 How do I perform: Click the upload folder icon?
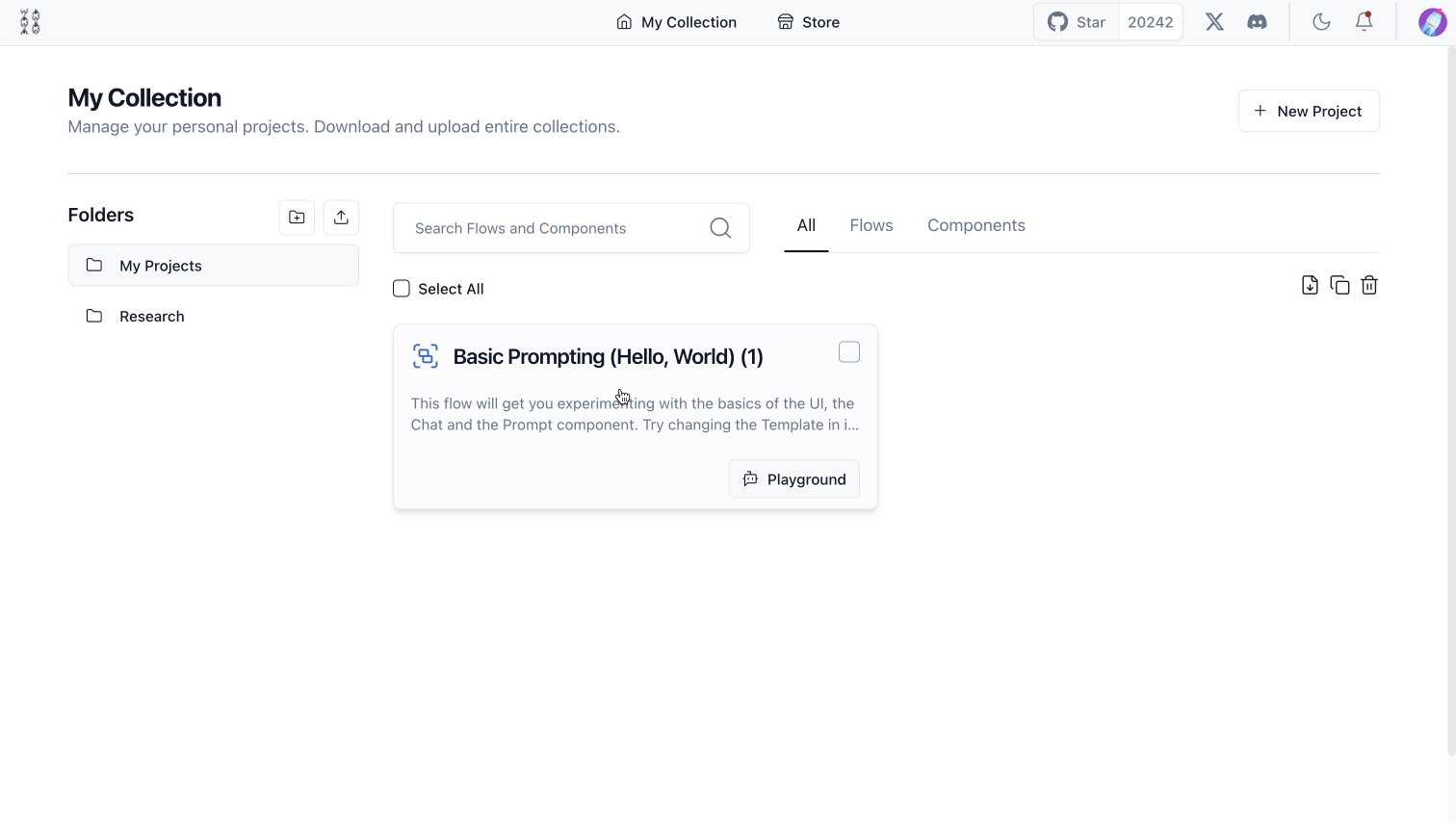pyautogui.click(x=341, y=218)
